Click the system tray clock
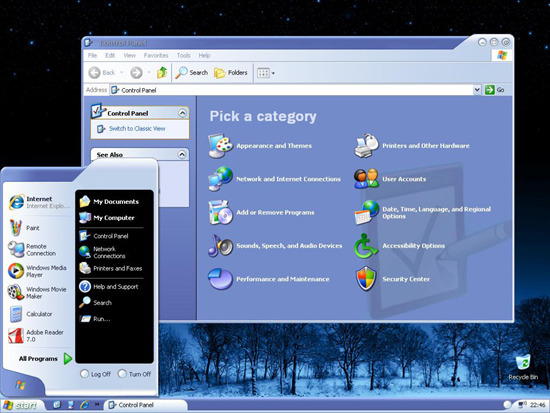The width and height of the screenshot is (550, 413). (537, 405)
